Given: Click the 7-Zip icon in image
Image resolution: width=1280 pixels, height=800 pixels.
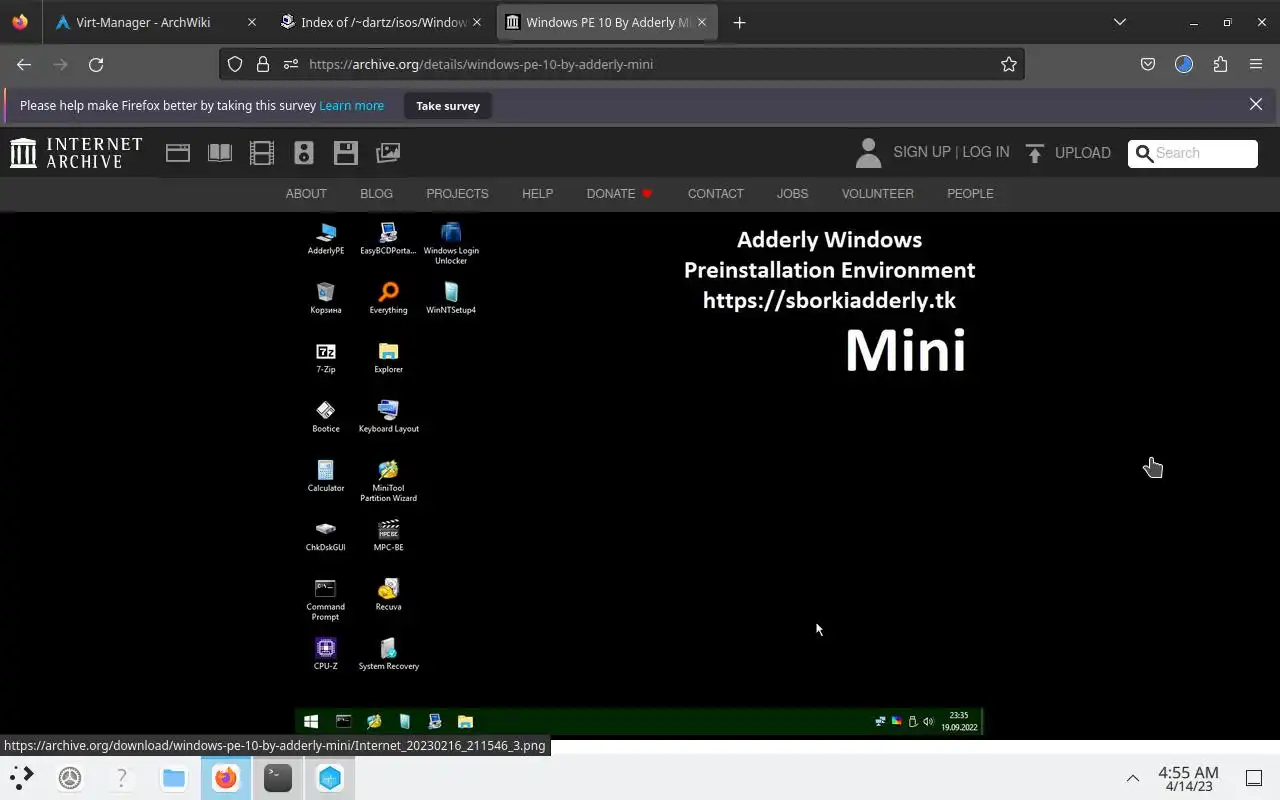Looking at the screenshot, I should coord(326,357).
